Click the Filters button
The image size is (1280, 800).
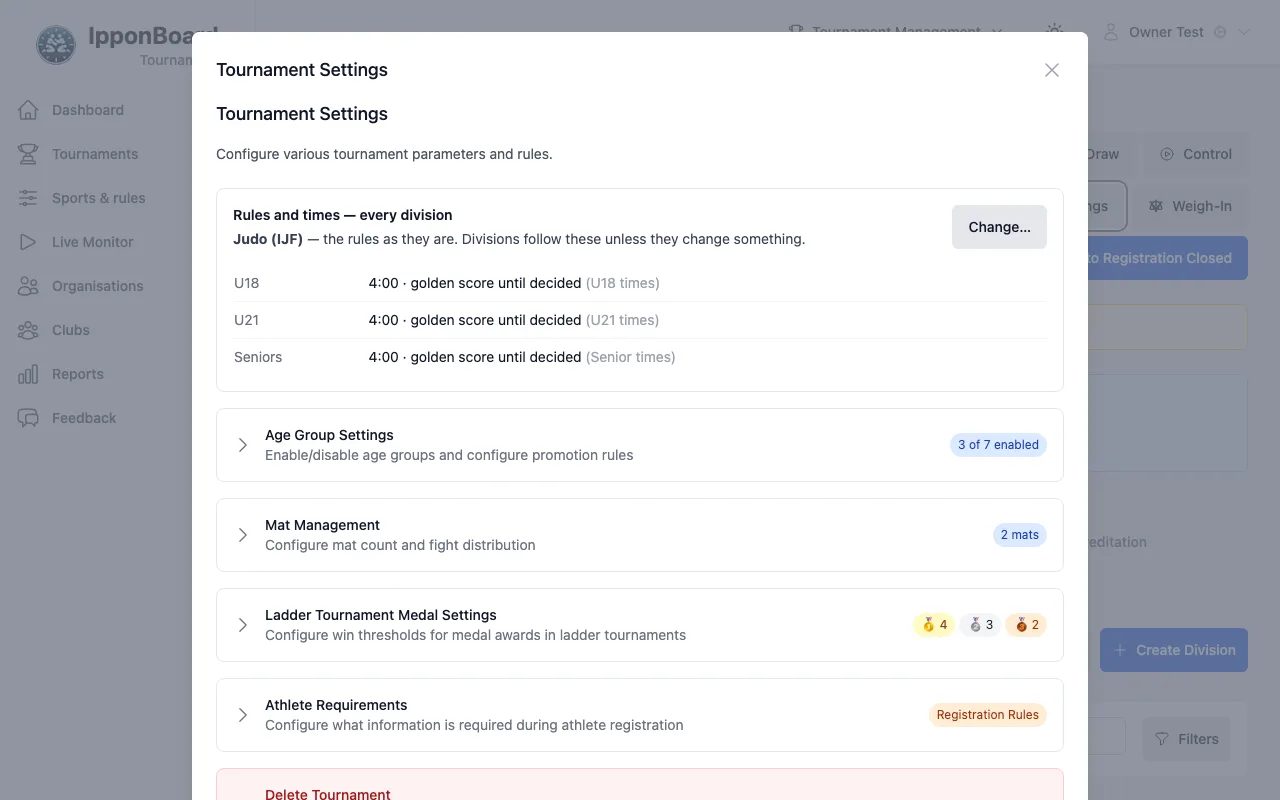pyautogui.click(x=1187, y=739)
